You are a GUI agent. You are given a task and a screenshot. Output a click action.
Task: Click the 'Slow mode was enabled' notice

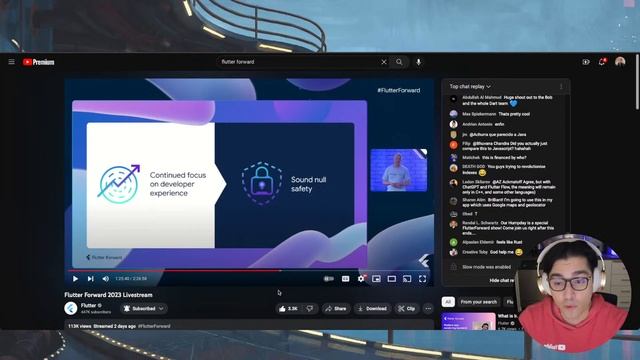(x=486, y=267)
